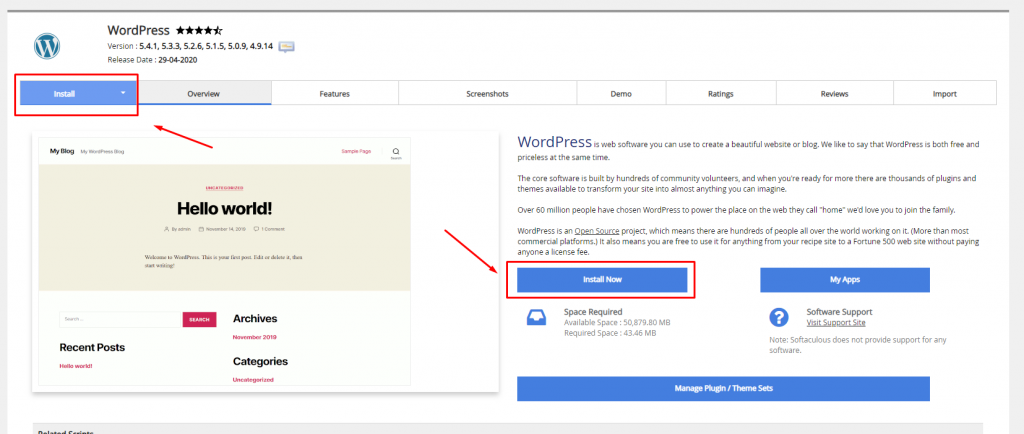Image resolution: width=1024 pixels, height=434 pixels.
Task: Click SEARCH button in blog preview
Action: tap(199, 320)
